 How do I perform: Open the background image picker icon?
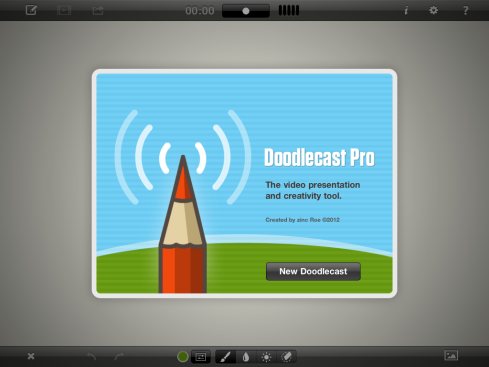(x=451, y=355)
